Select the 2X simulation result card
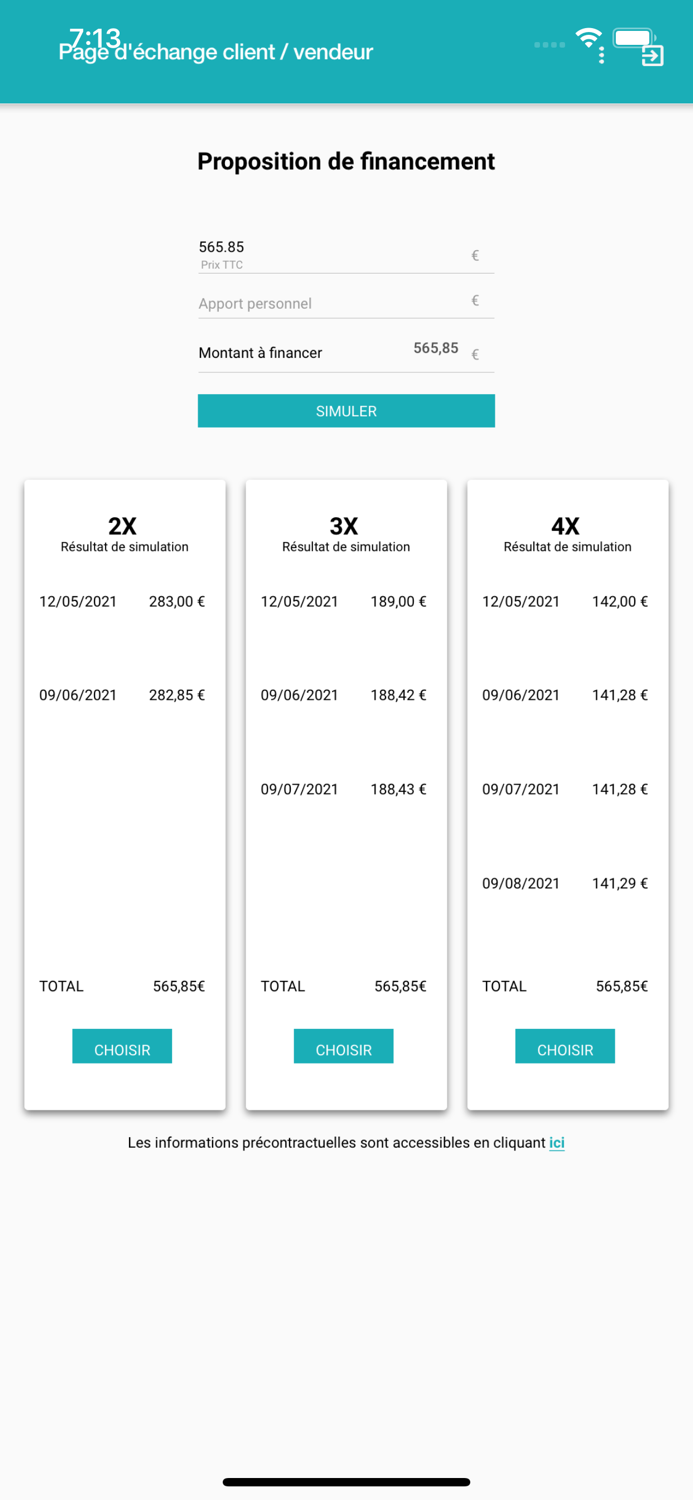This screenshot has width=693, height=1500. point(124,793)
